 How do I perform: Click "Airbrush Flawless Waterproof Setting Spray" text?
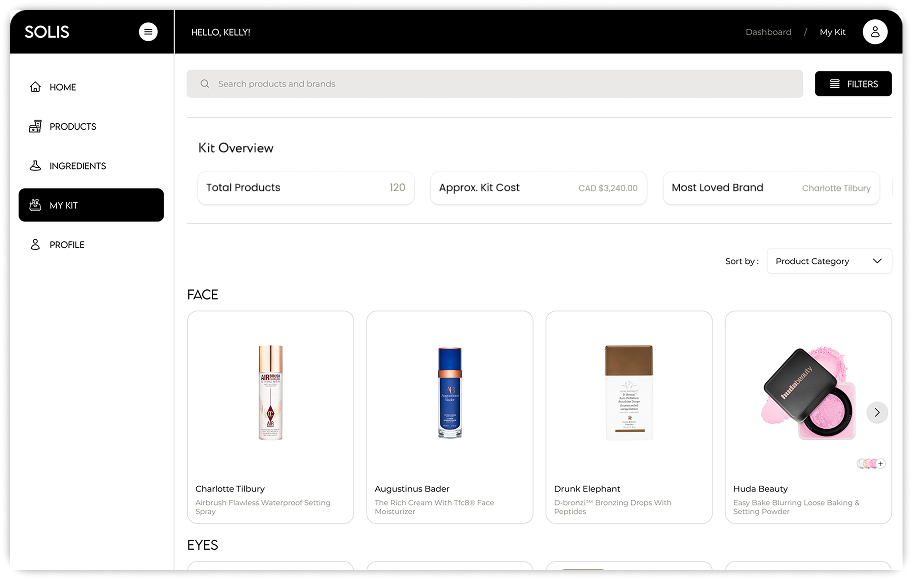pos(263,507)
